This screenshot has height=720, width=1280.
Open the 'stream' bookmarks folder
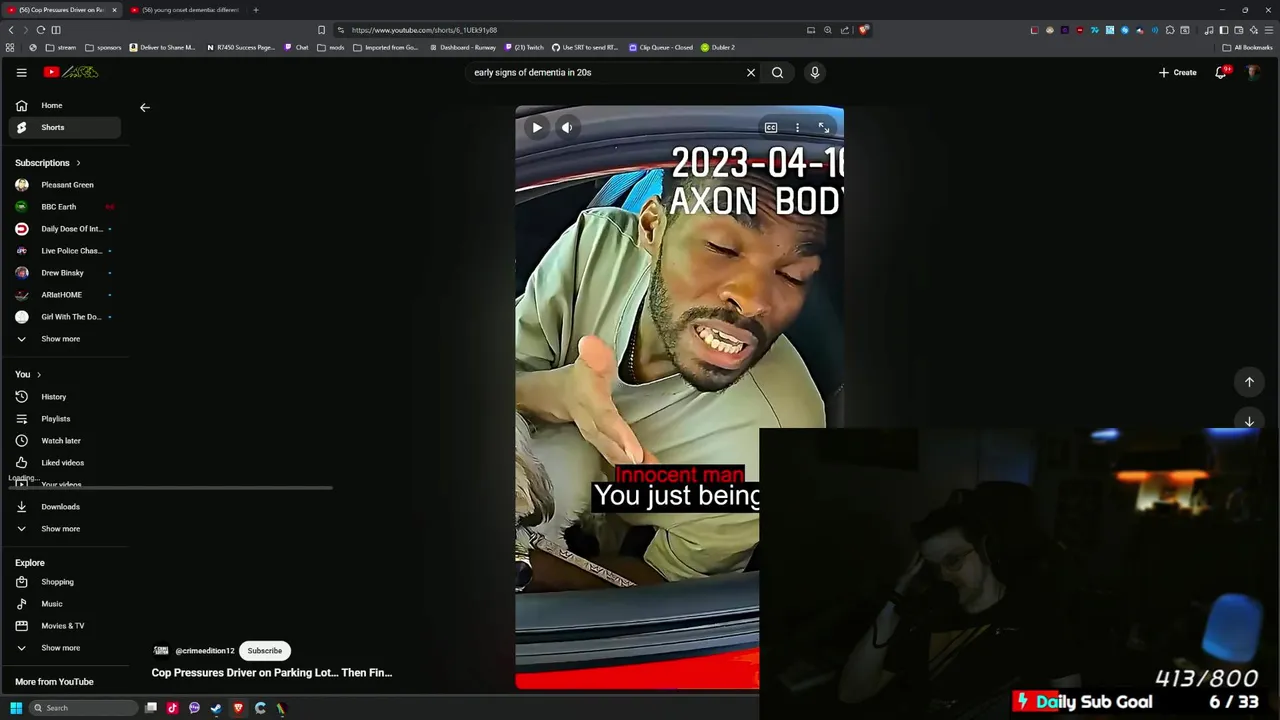tap(60, 47)
